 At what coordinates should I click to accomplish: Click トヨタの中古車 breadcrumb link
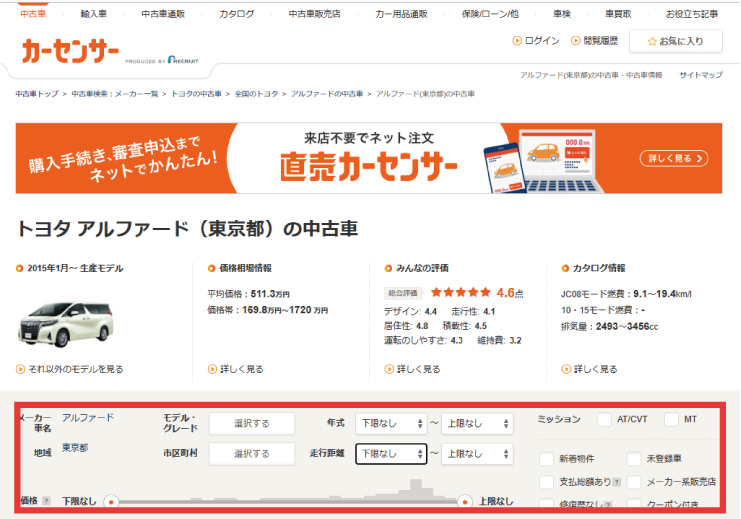(x=196, y=94)
